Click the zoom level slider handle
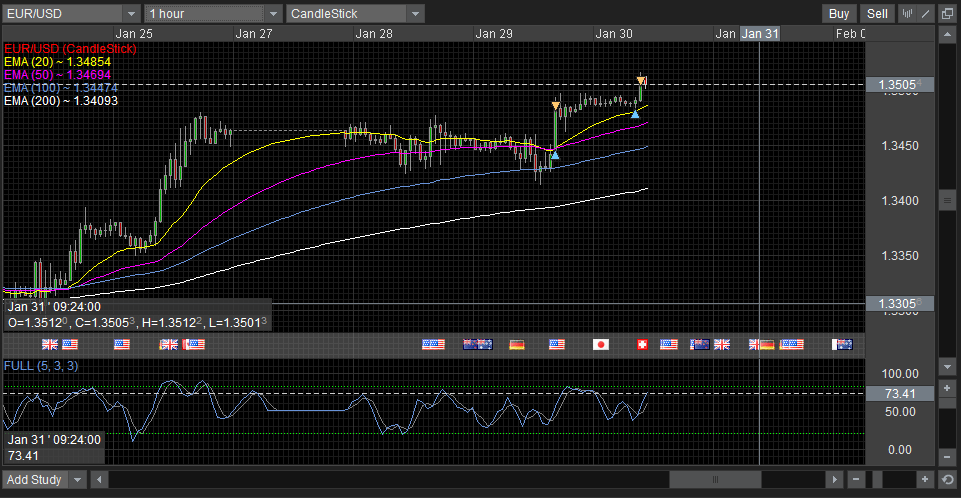 (x=877, y=480)
